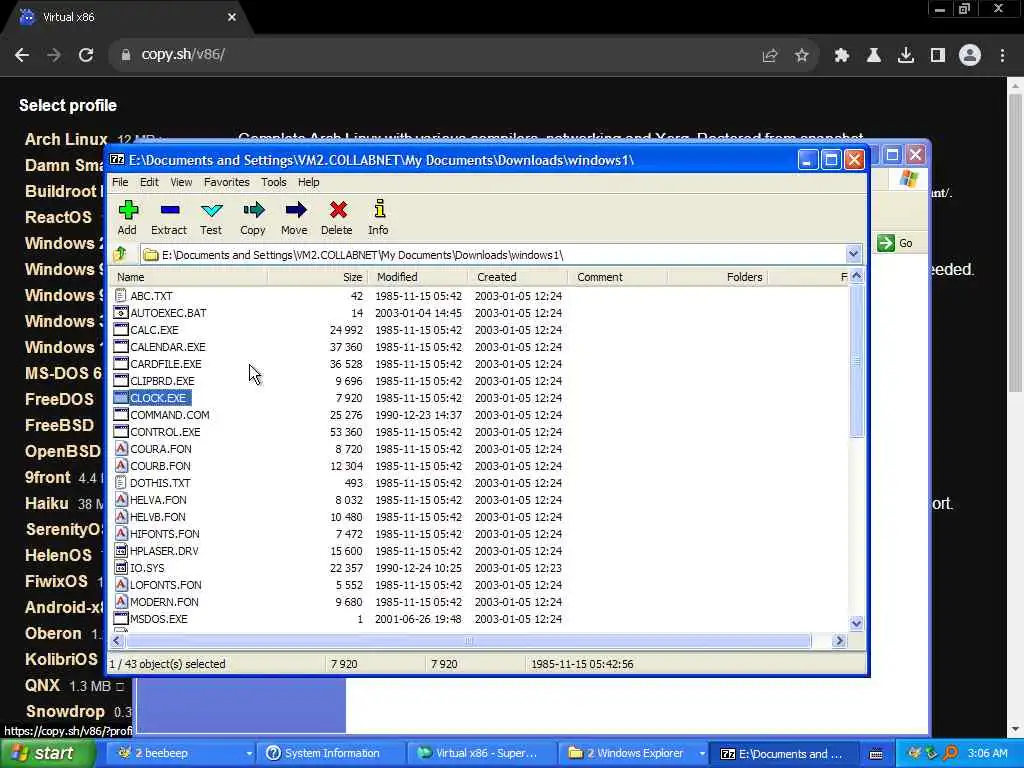Open the FreeDOS profile link
Screen dimensions: 1024x768
point(59,399)
